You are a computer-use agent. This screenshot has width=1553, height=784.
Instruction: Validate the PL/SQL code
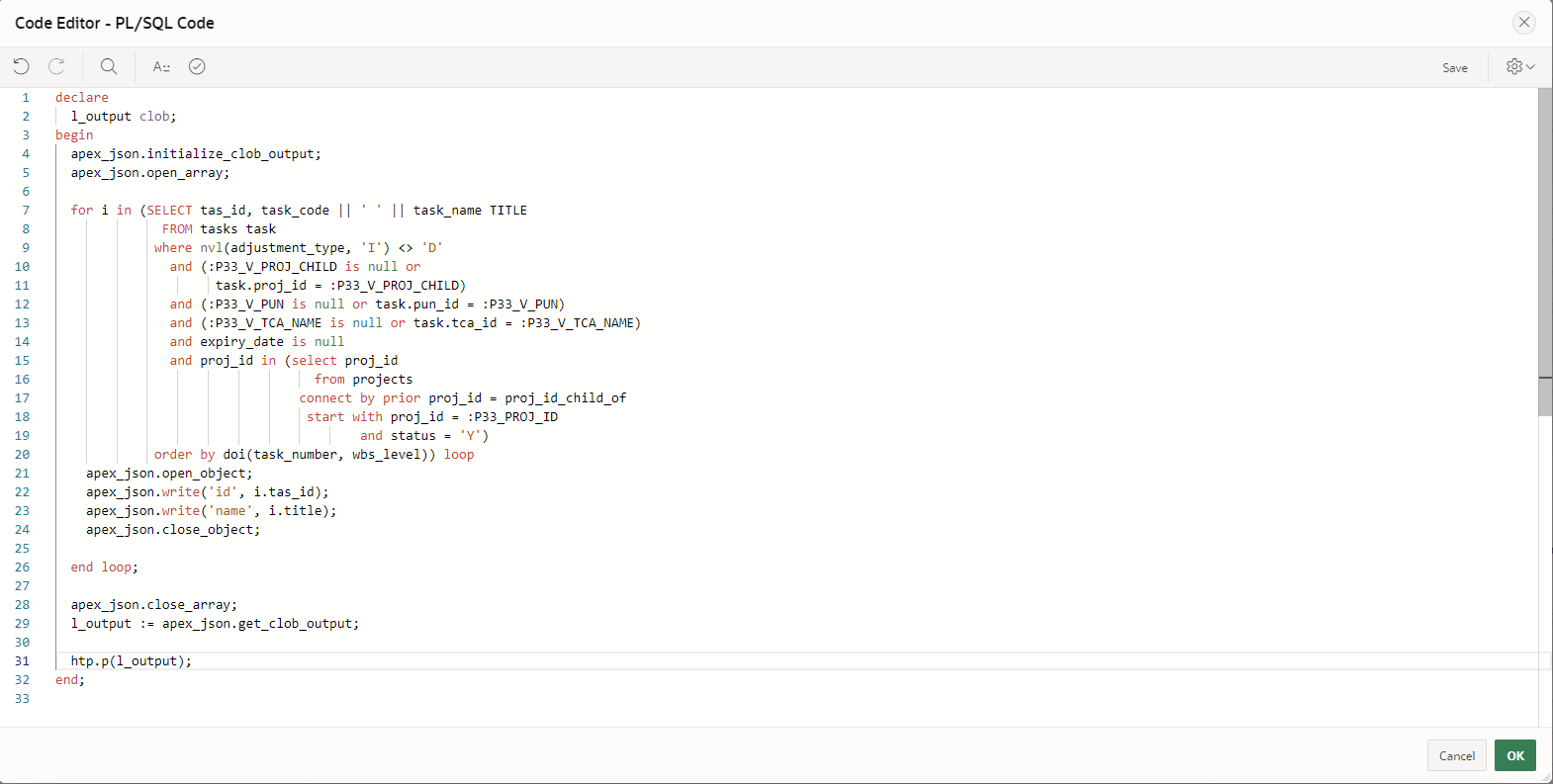pos(197,66)
